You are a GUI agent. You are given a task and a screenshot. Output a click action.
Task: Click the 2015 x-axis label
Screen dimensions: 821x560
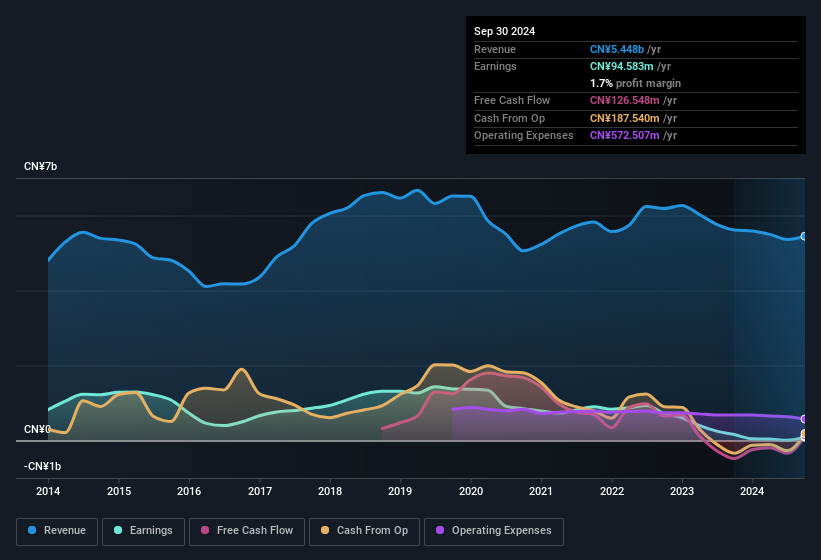119,491
